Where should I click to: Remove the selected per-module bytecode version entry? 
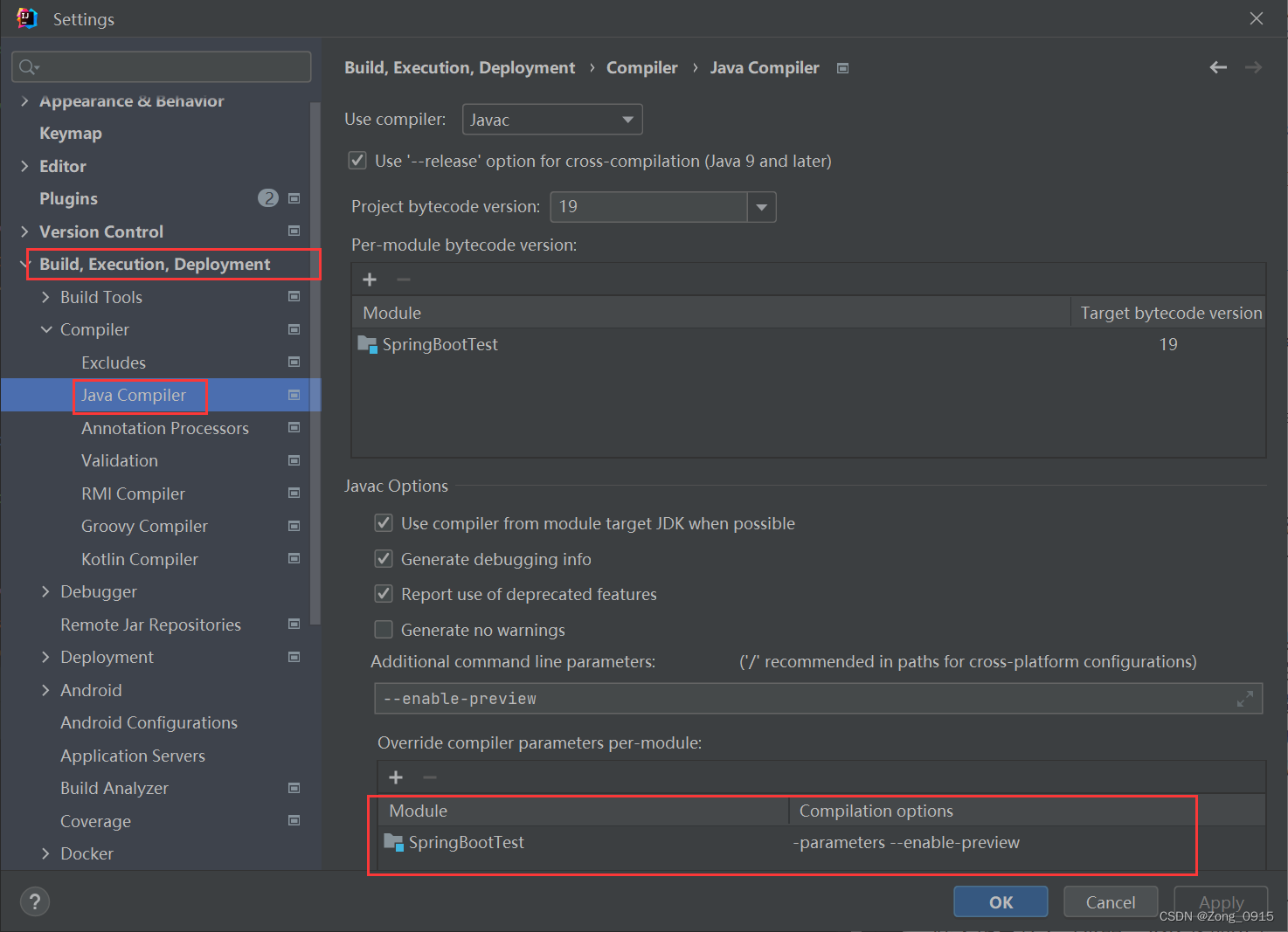pos(404,280)
